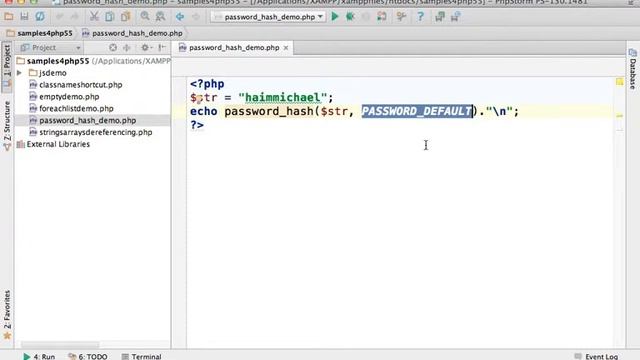Close the password_hash_demo.php editor tab
This screenshot has width=640, height=360.
click(286, 48)
